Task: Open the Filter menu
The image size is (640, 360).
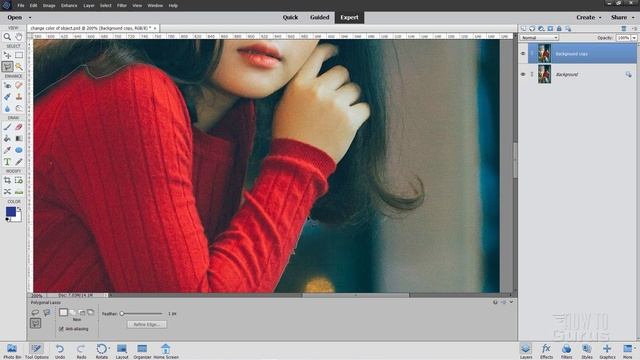Action: click(122, 6)
